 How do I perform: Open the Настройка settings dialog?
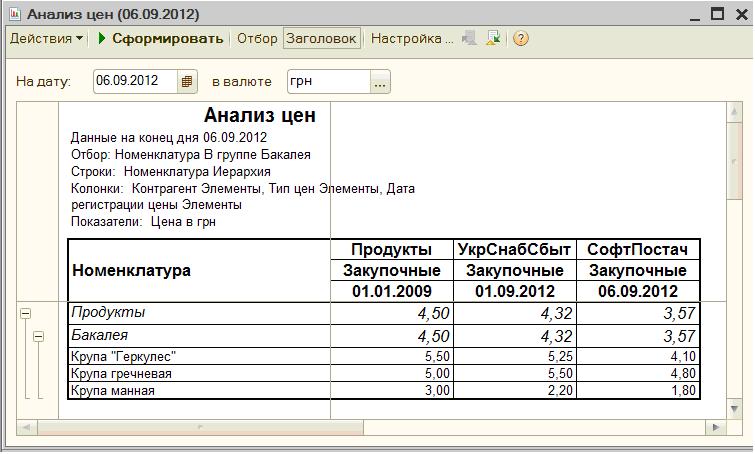tap(411, 39)
